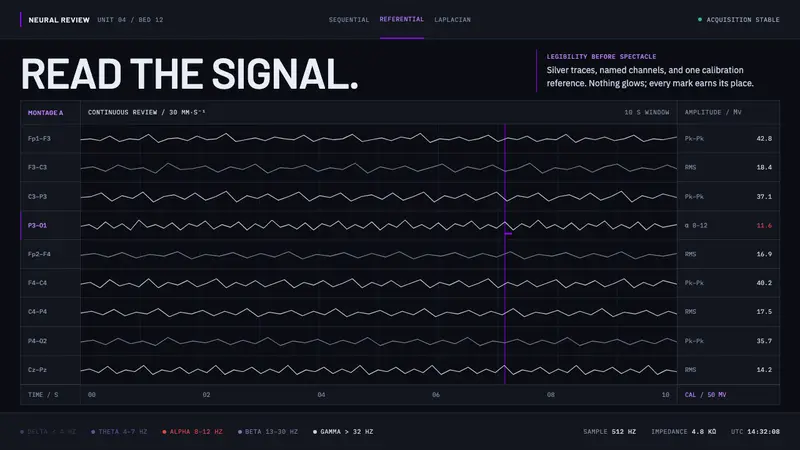Image resolution: width=800 pixels, height=450 pixels.
Task: Toggle the Delta band filter
Action: point(48,432)
